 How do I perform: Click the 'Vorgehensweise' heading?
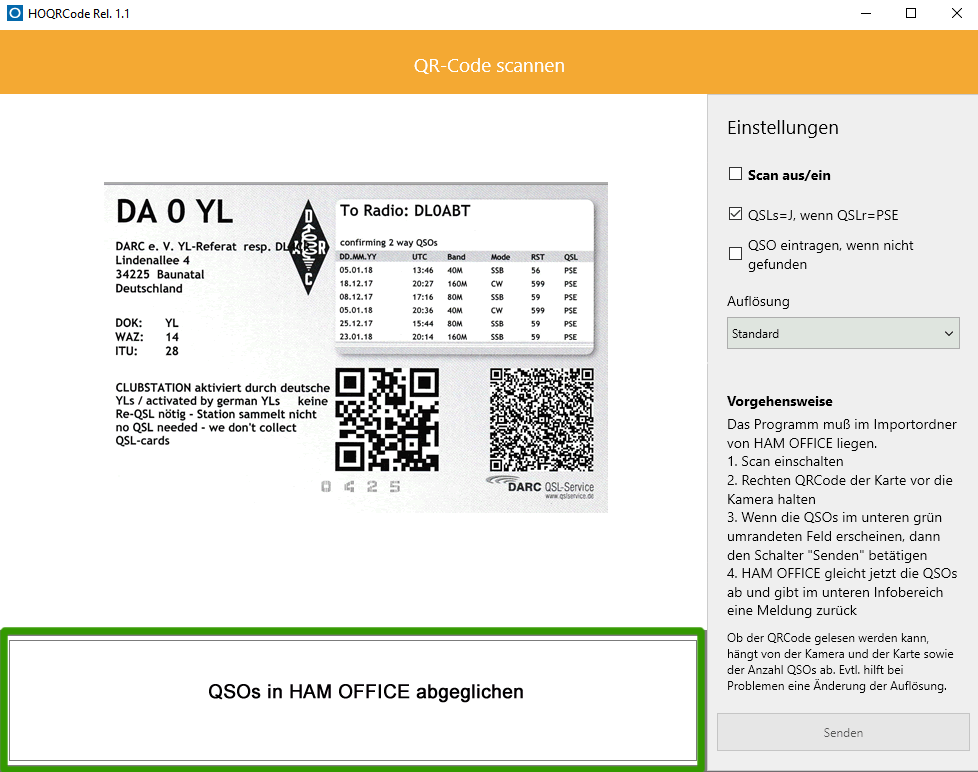point(780,401)
